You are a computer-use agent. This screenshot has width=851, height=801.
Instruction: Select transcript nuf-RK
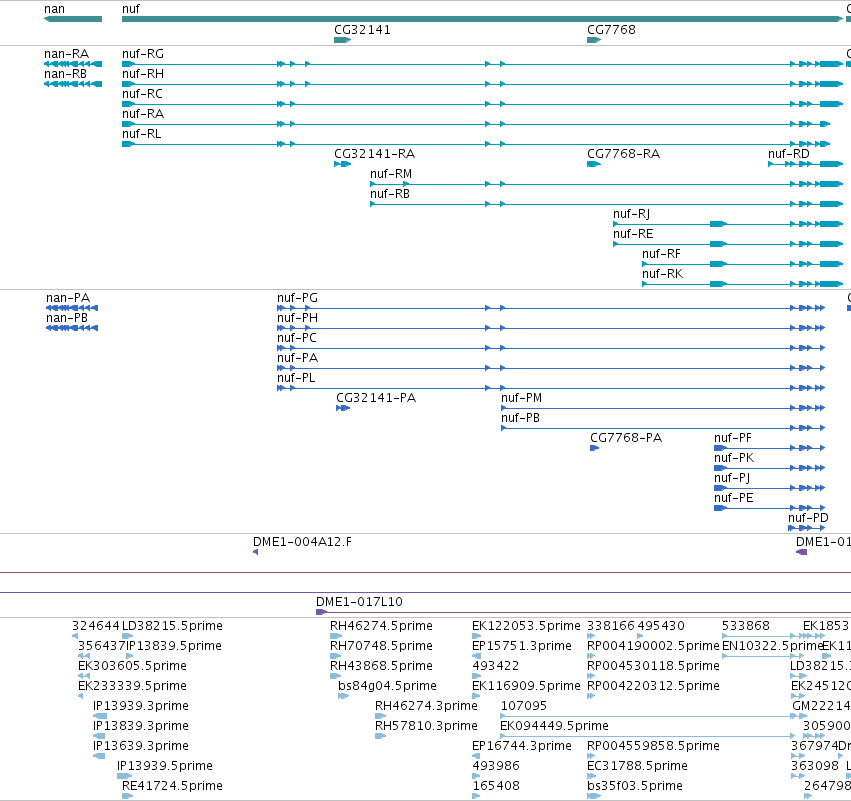(x=663, y=275)
